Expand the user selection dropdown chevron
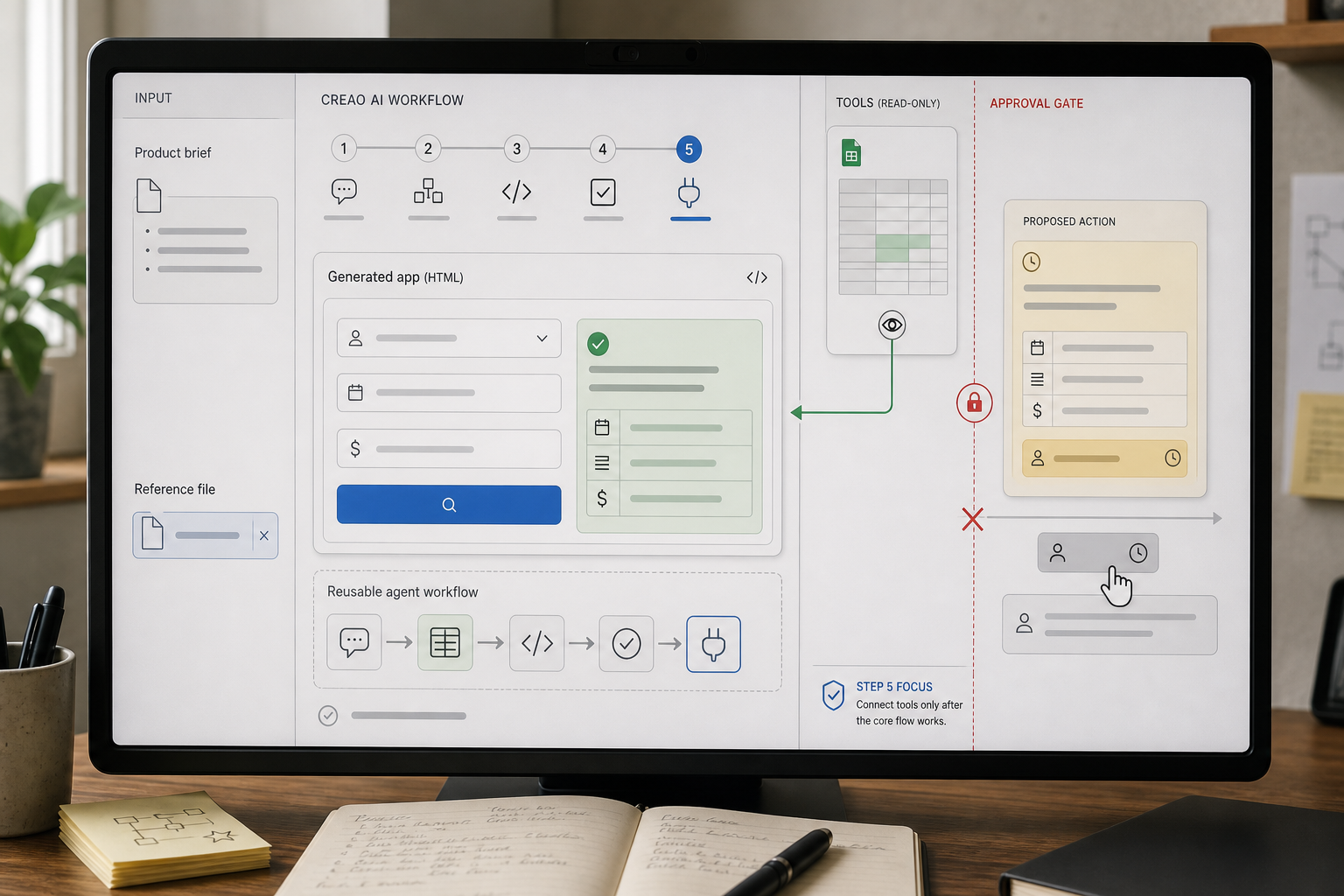The width and height of the screenshot is (1344, 896). 542,339
